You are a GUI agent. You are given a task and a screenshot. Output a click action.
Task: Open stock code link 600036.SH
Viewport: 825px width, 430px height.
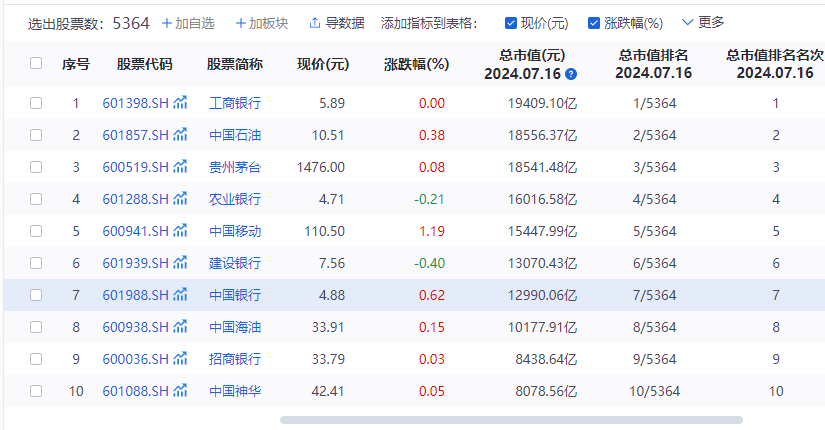click(135, 359)
